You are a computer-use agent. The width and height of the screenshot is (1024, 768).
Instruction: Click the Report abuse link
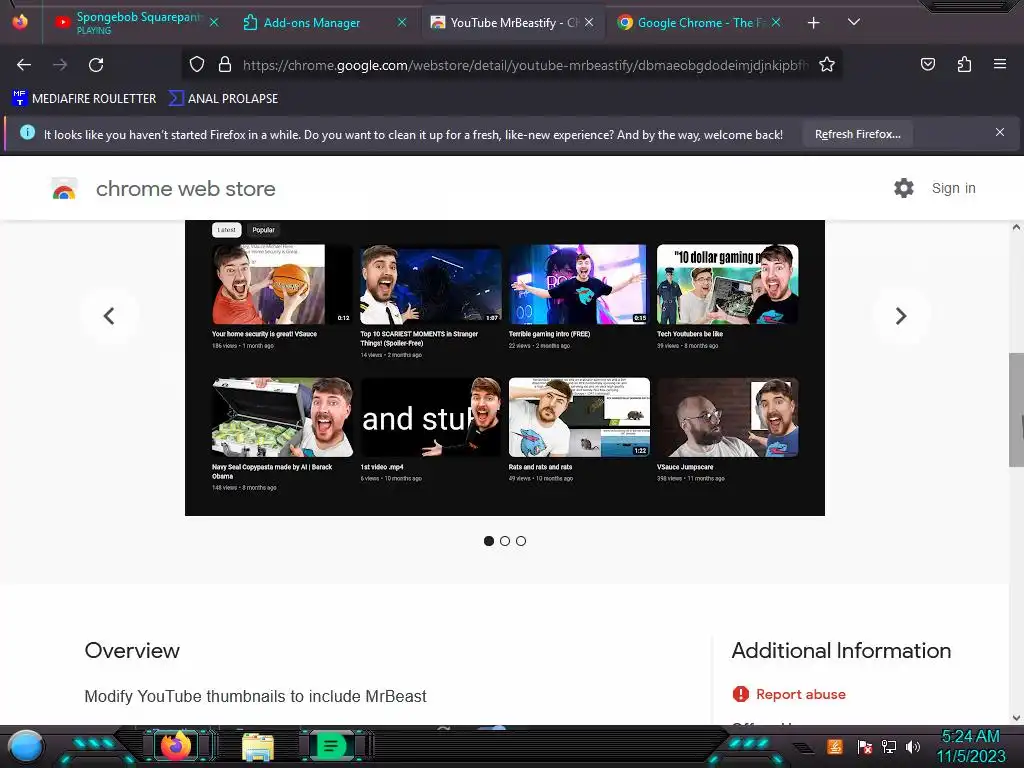coord(801,694)
